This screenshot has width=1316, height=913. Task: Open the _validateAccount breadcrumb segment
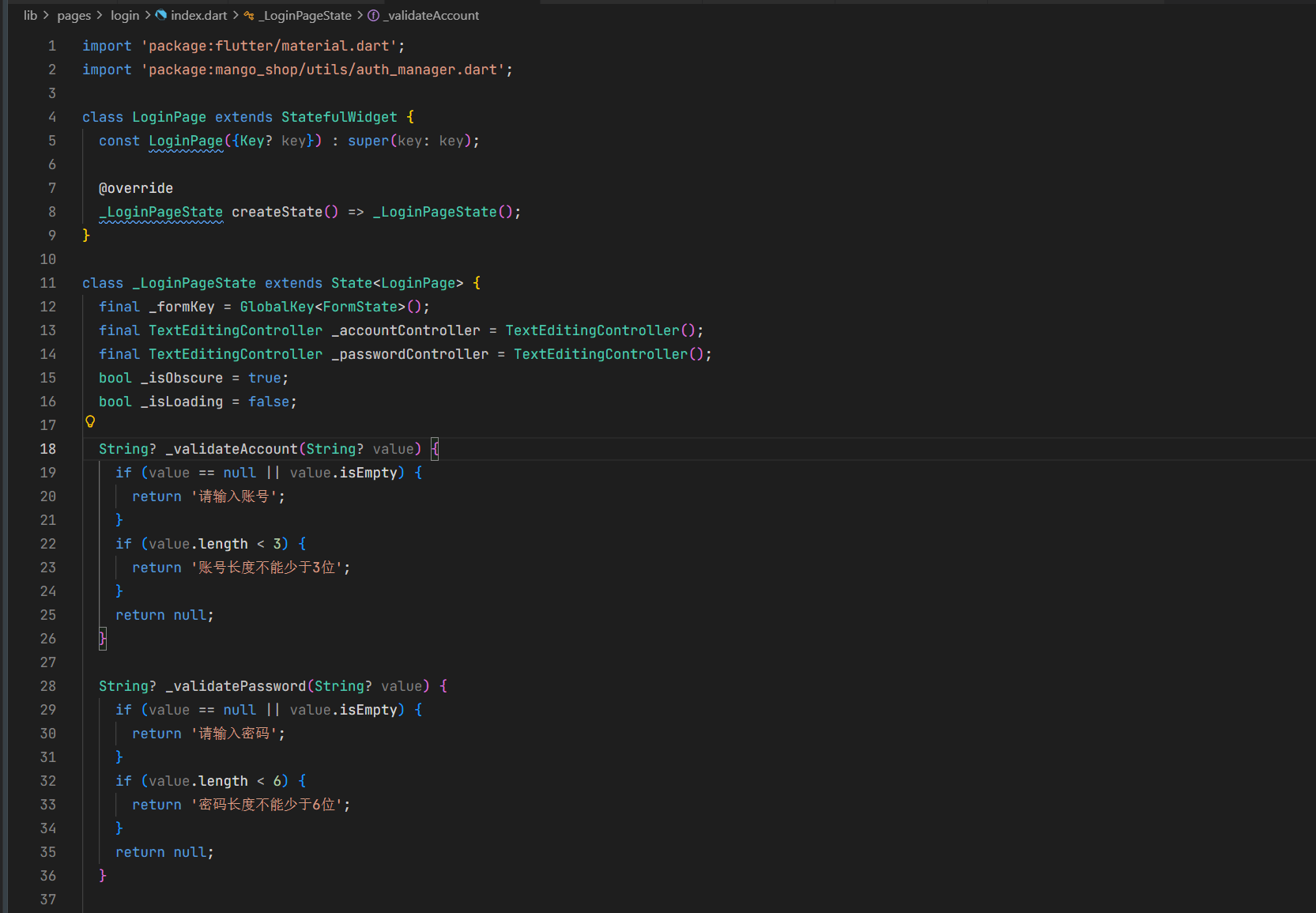[431, 15]
